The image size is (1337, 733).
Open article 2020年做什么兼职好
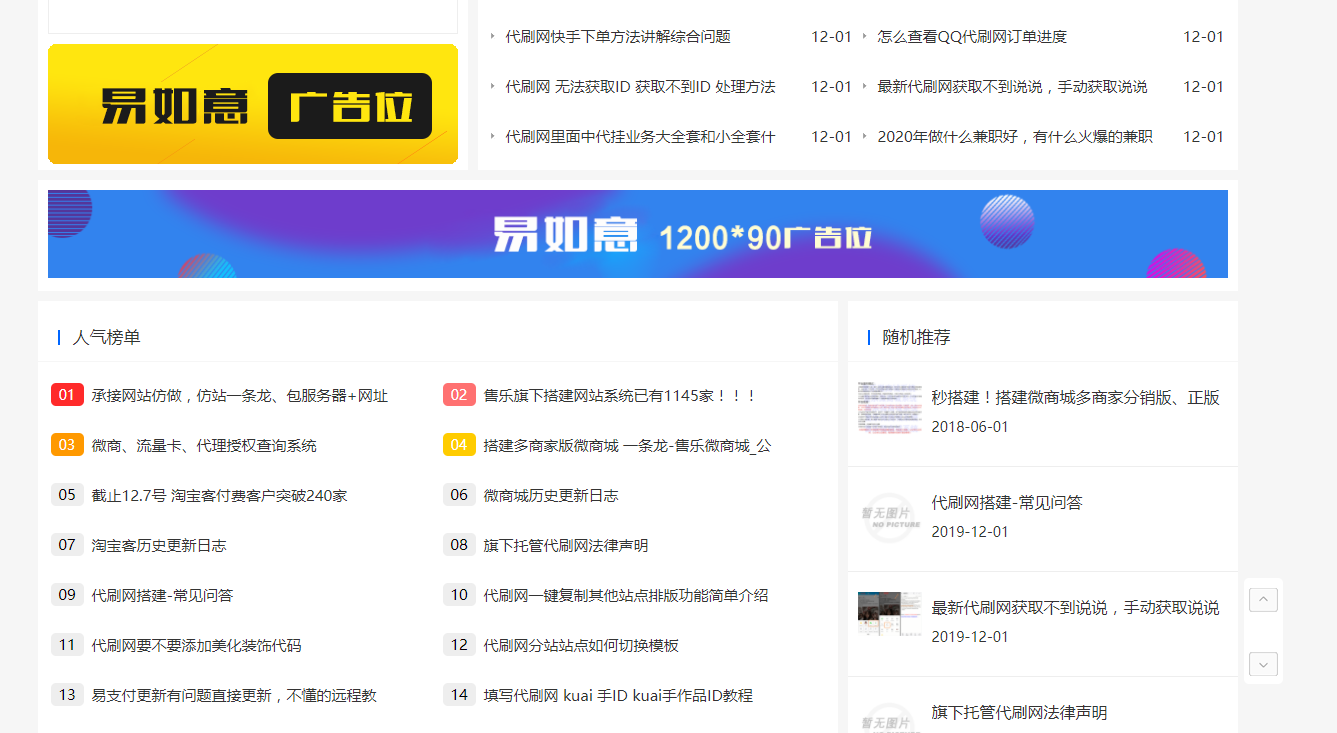pos(1015,137)
